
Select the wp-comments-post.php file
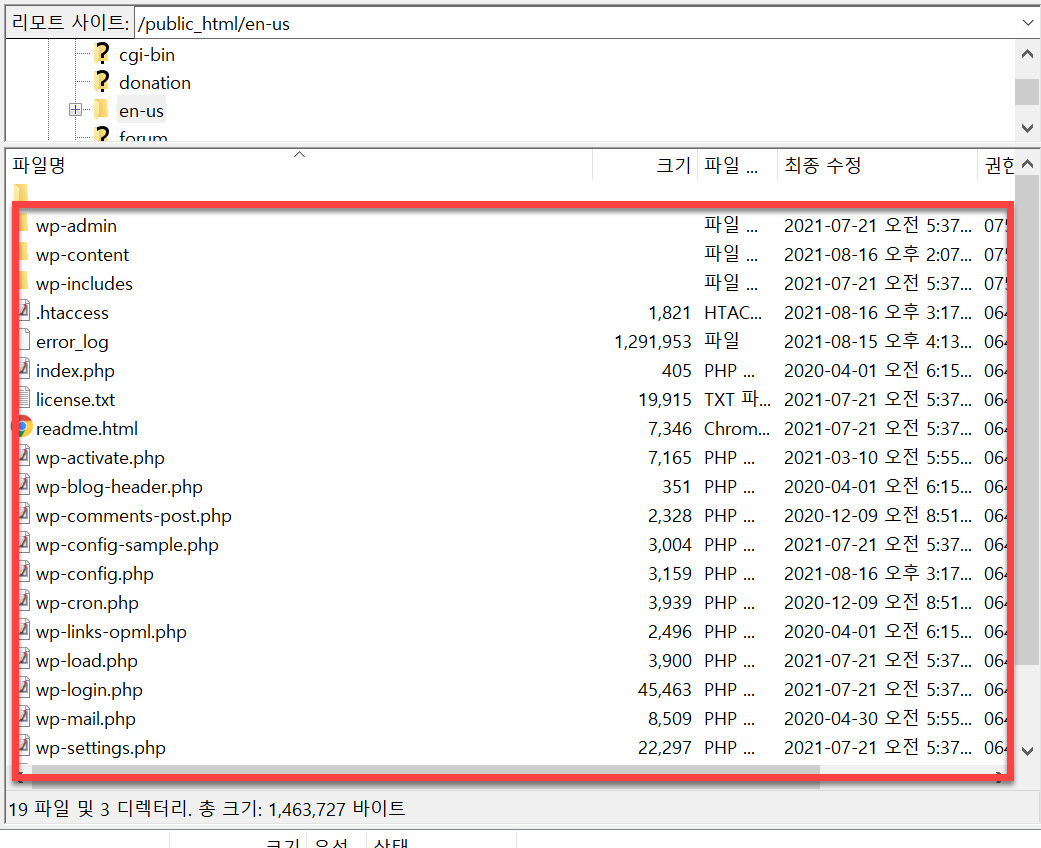pos(133,517)
